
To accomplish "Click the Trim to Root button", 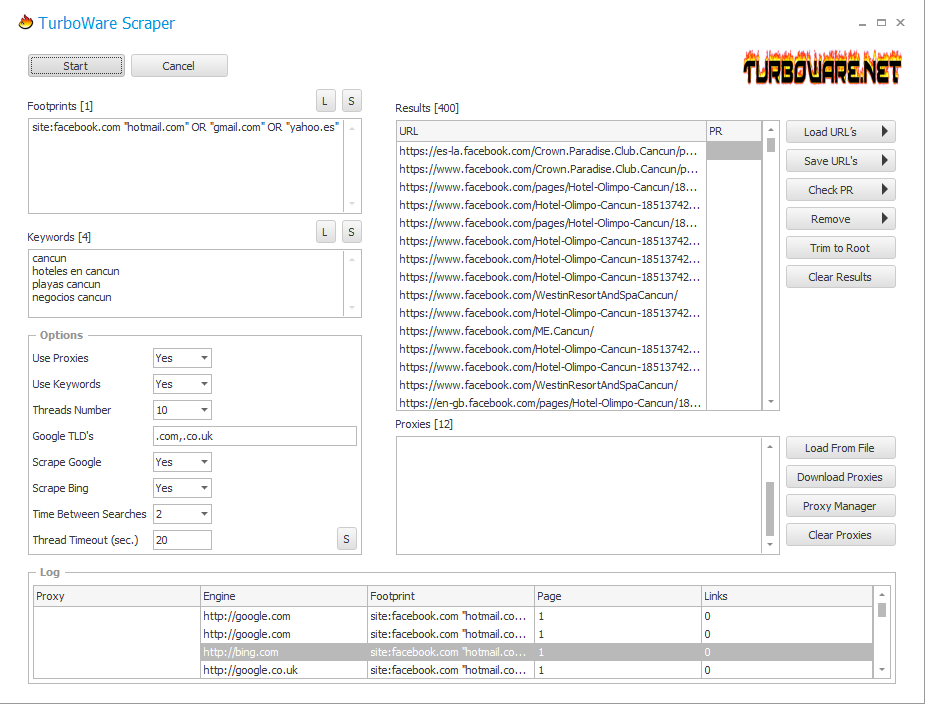I will click(x=840, y=248).
